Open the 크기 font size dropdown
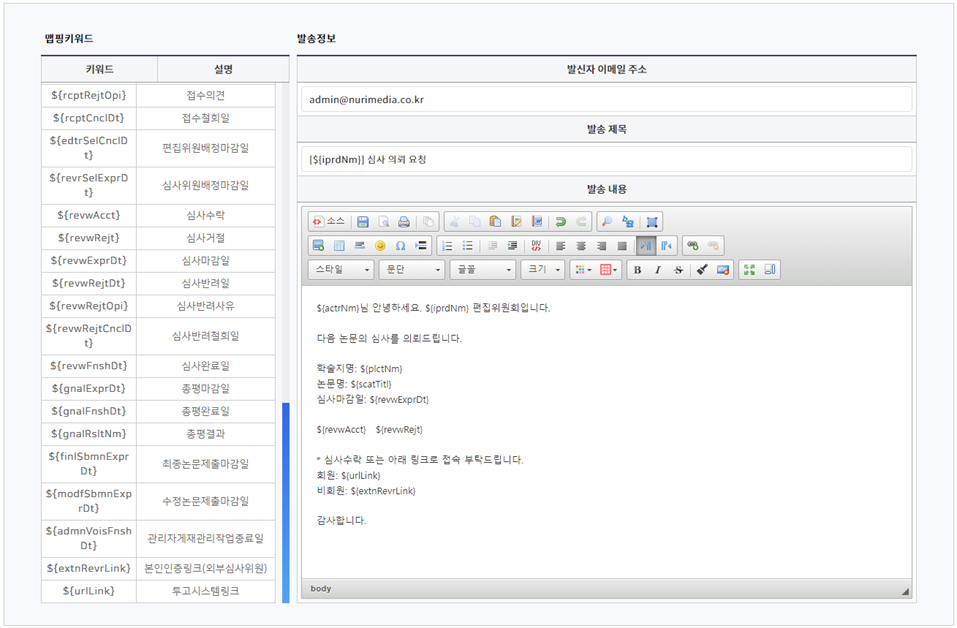Image resolution: width=957 pixels, height=628 pixels. tap(543, 270)
